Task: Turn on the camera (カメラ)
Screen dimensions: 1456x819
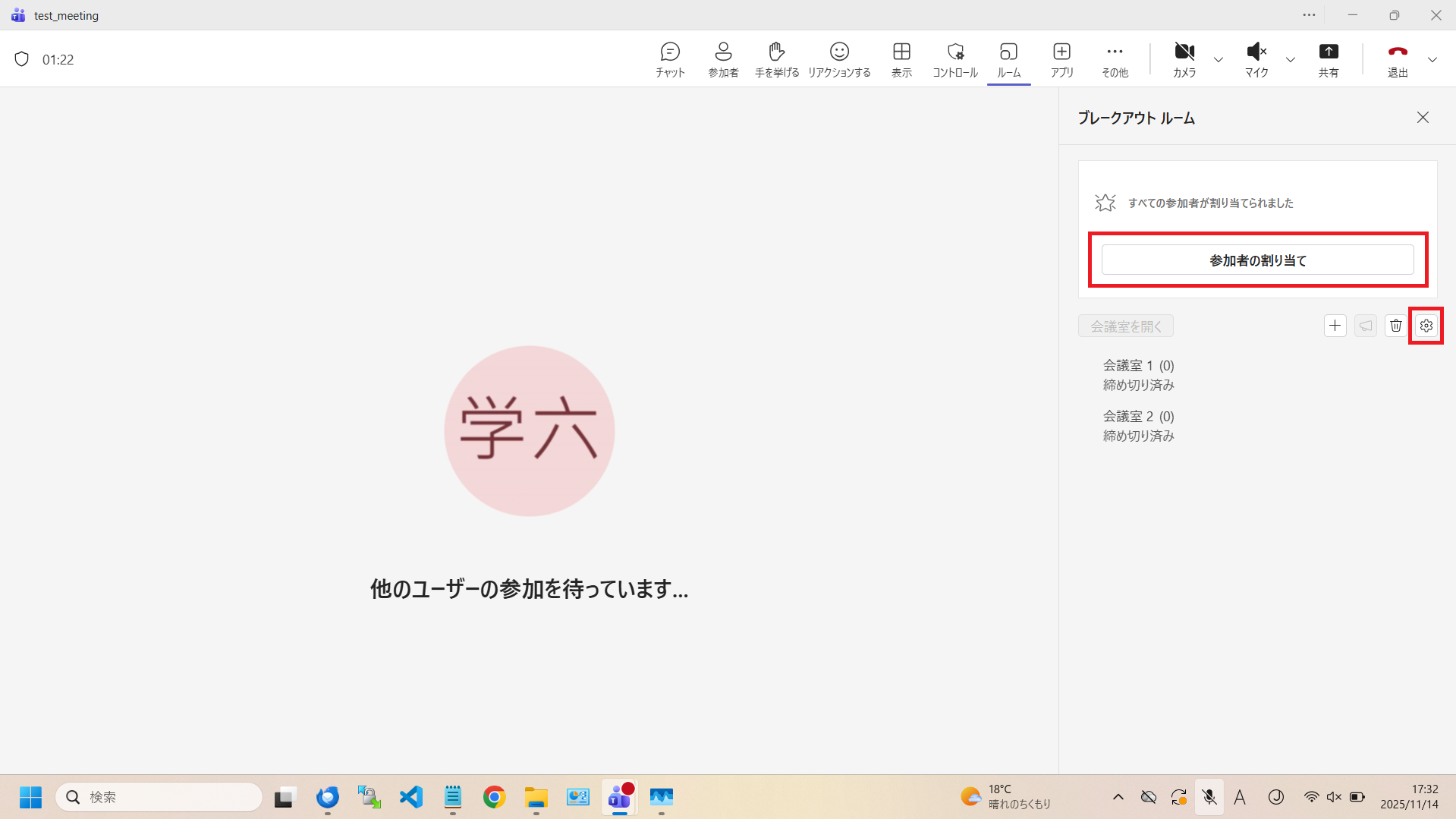Action: (1184, 59)
